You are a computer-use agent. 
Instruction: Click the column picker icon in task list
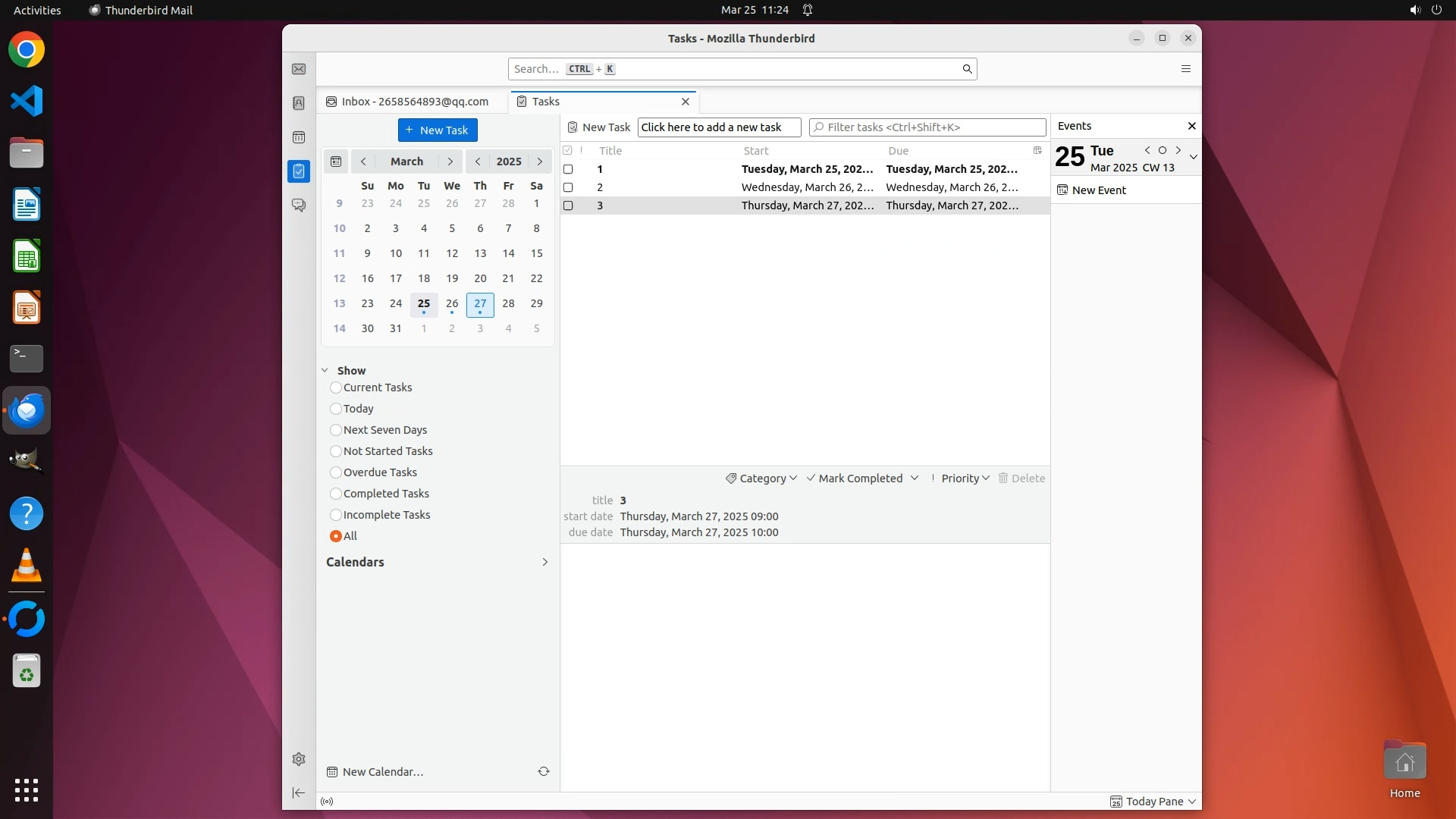coord(1037,150)
